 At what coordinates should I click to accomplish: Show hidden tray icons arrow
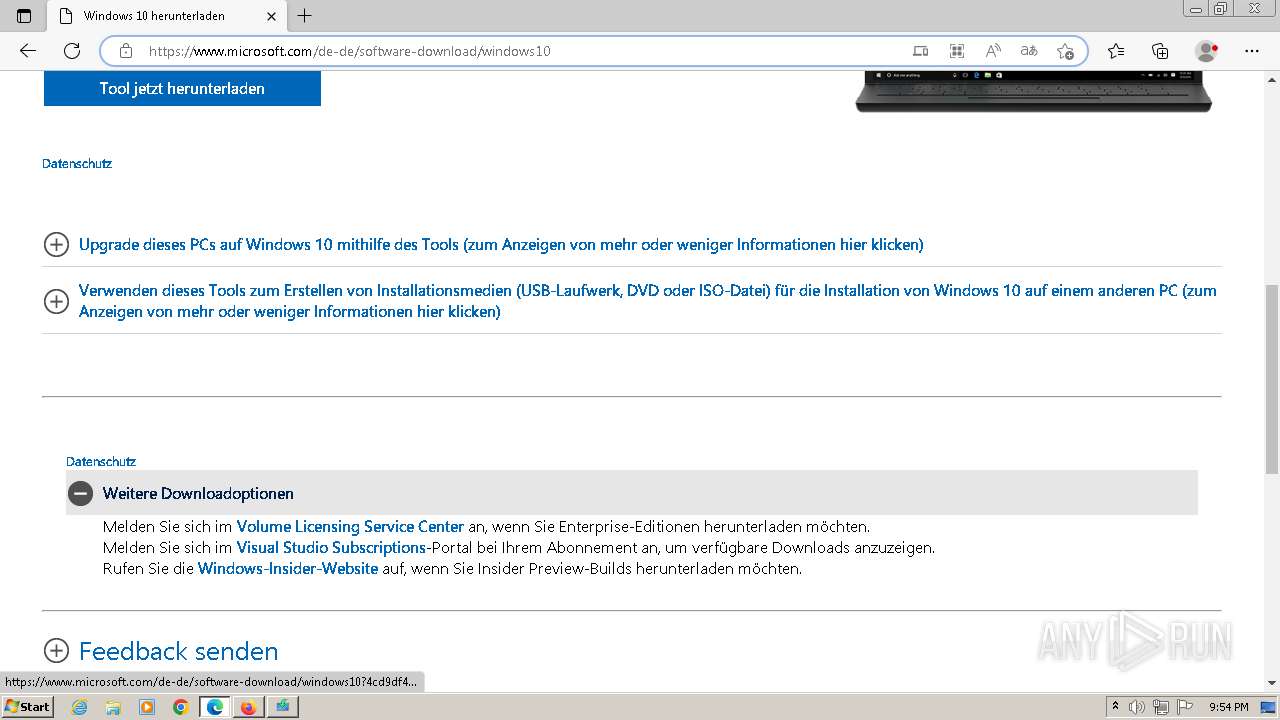[1115, 707]
